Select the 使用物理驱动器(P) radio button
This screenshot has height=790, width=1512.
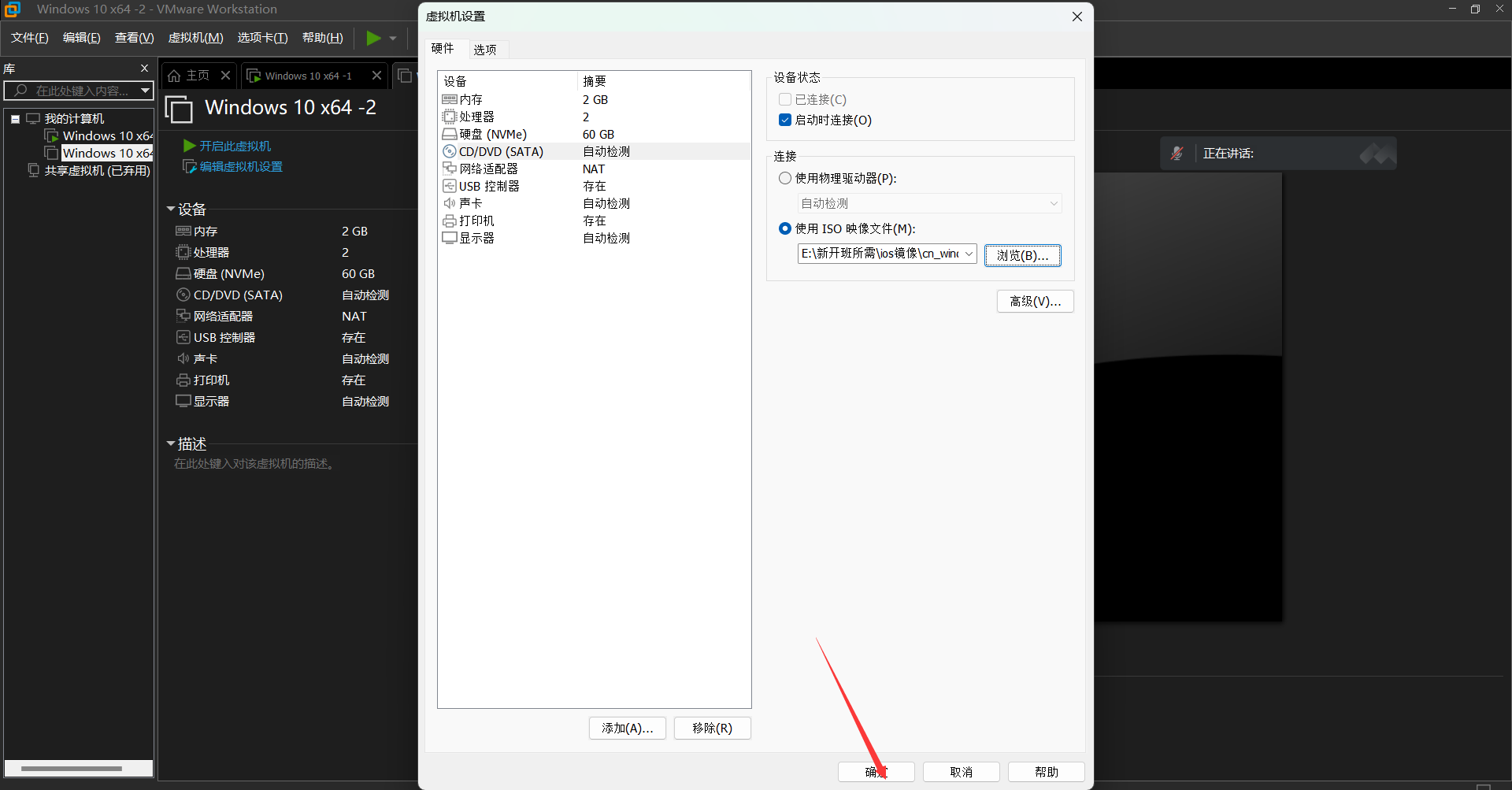(x=785, y=178)
